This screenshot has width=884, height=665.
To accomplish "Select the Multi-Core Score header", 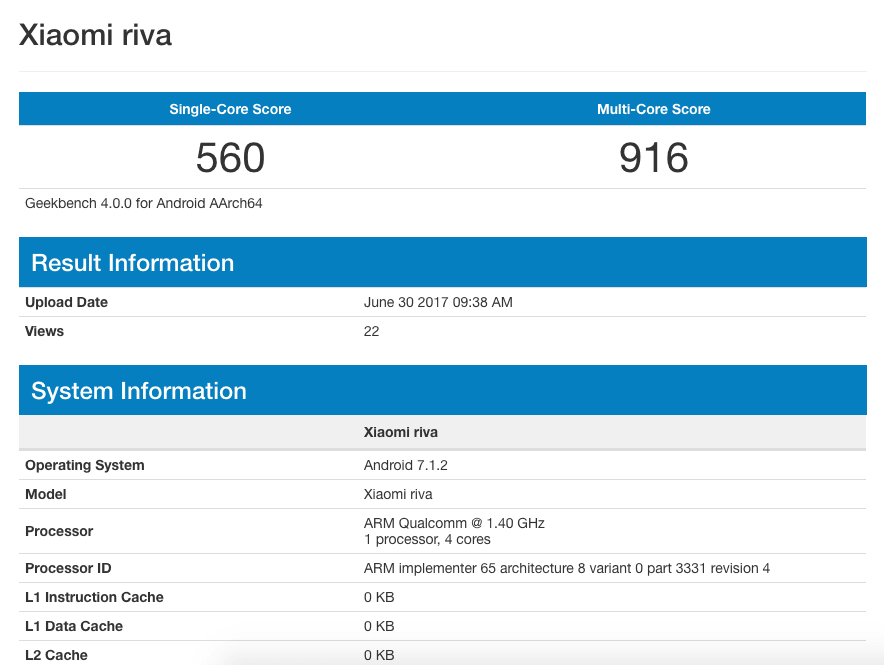I will tap(653, 109).
